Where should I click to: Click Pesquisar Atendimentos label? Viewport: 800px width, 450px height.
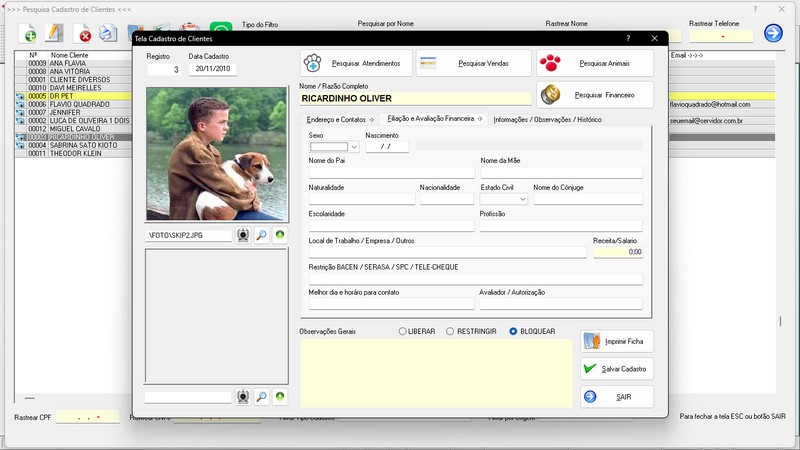[366, 63]
